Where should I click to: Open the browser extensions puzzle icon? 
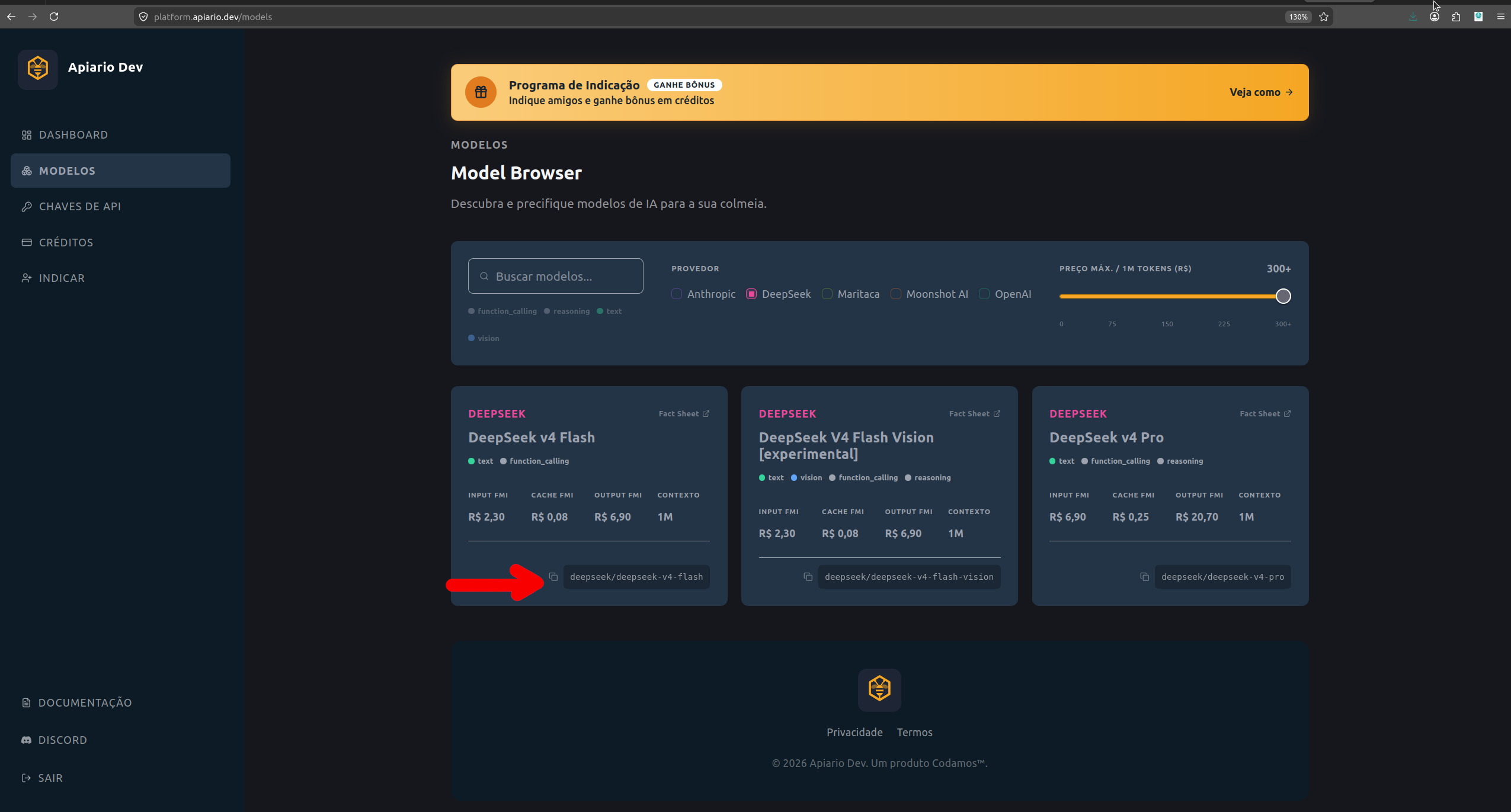click(x=1456, y=17)
